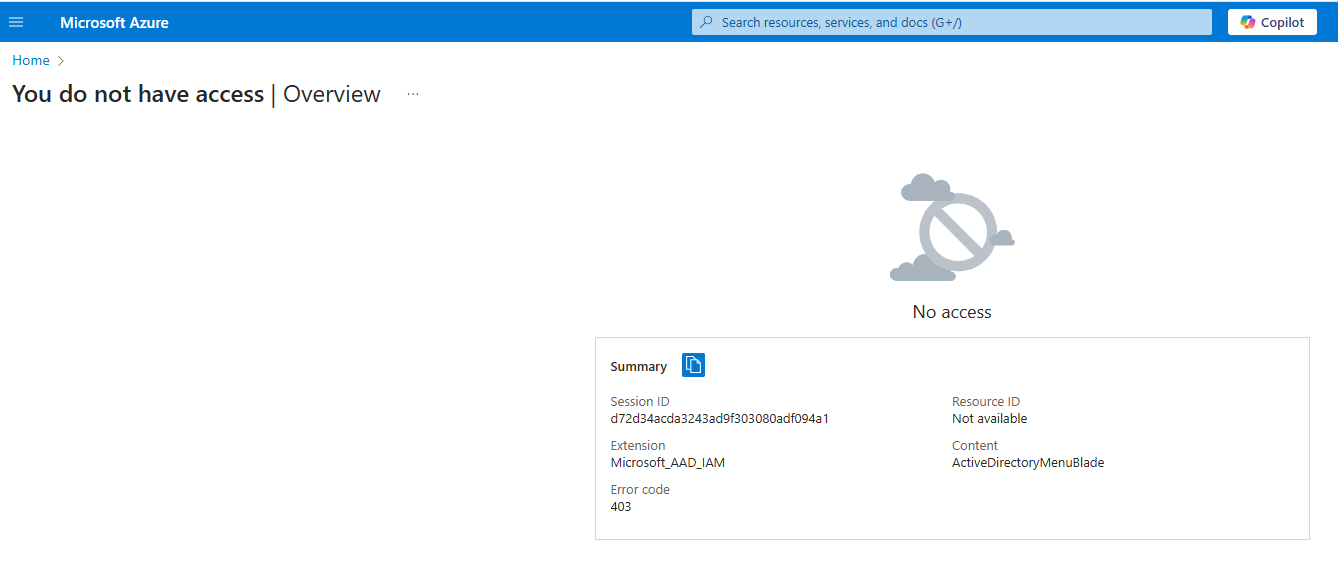1338x580 pixels.
Task: Click the Copilot button
Action: [1271, 21]
